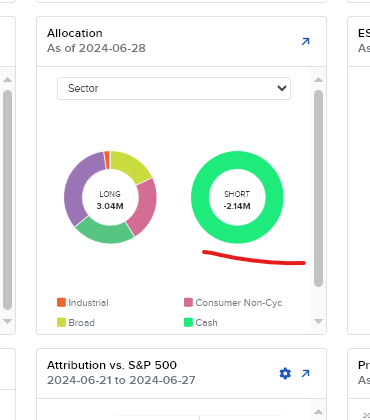Open Attribution vs. S&P 500 settings gear
This screenshot has height=420, width=370.
pos(285,373)
